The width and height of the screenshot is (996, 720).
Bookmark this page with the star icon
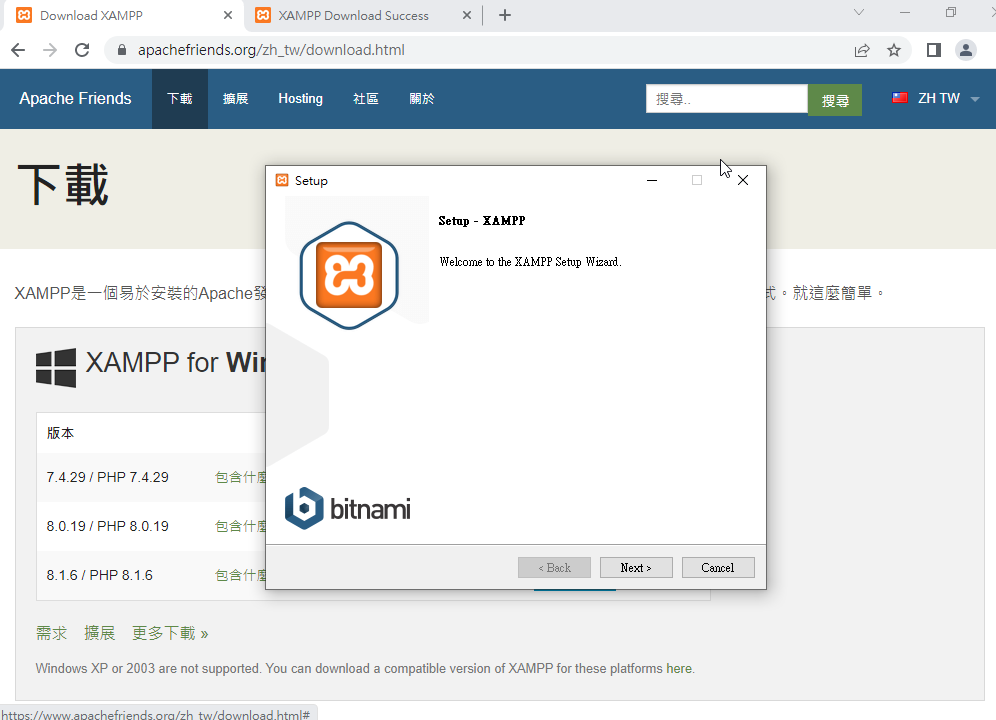click(x=894, y=50)
